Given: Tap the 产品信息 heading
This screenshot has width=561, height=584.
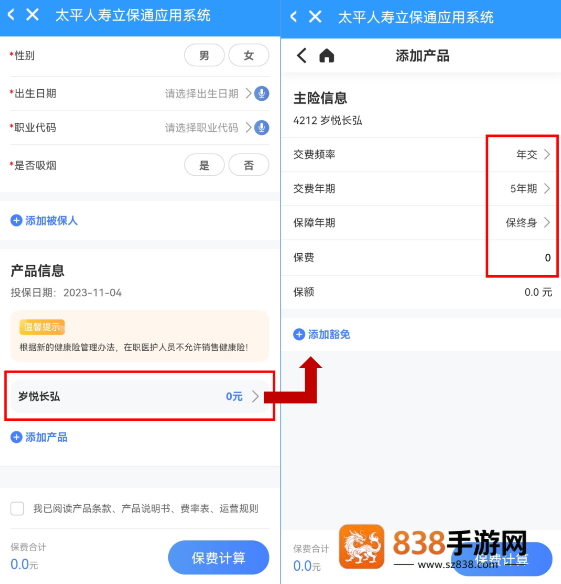Looking at the screenshot, I should pyautogui.click(x=37, y=271).
